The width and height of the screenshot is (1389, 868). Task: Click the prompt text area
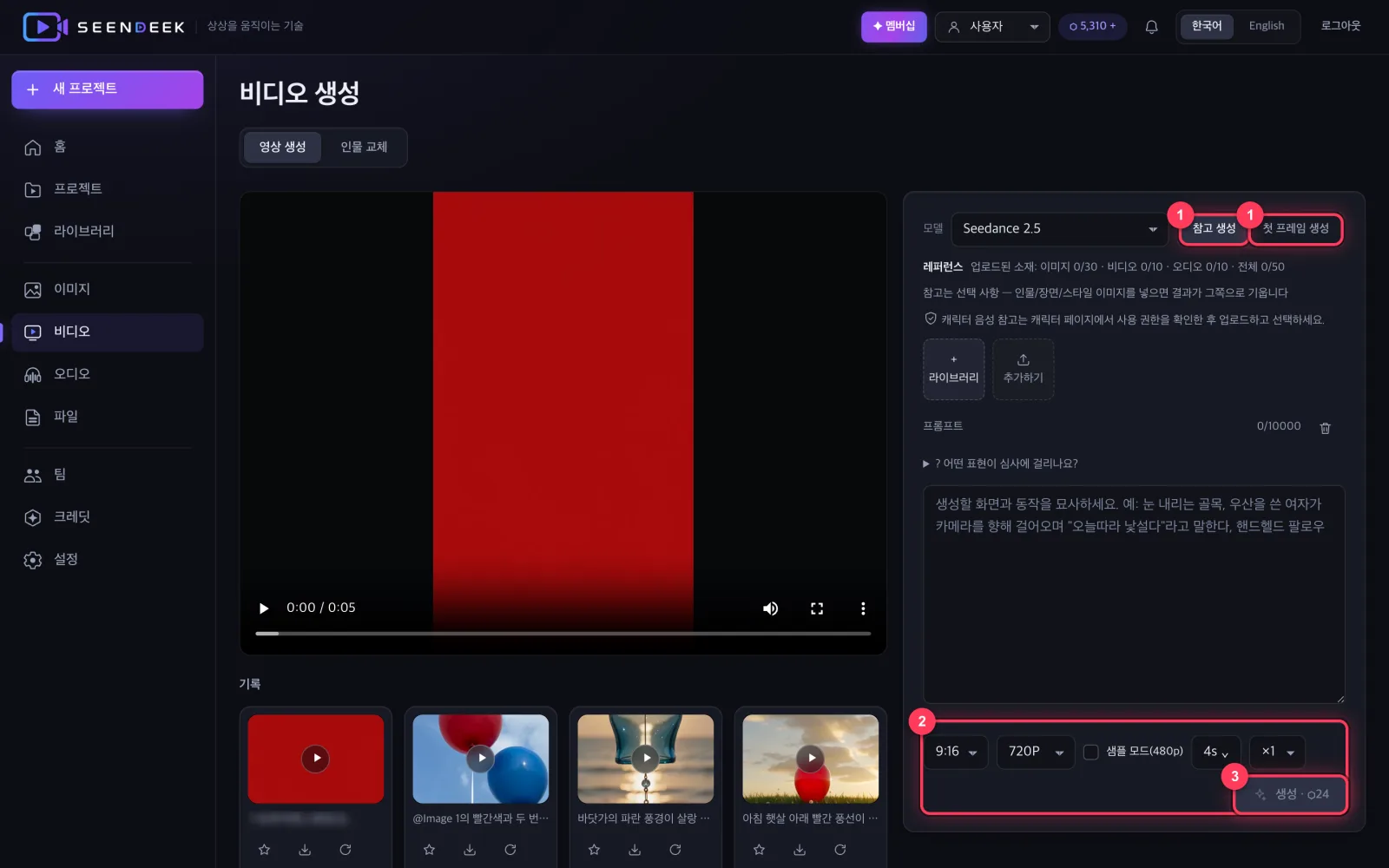pos(1134,595)
